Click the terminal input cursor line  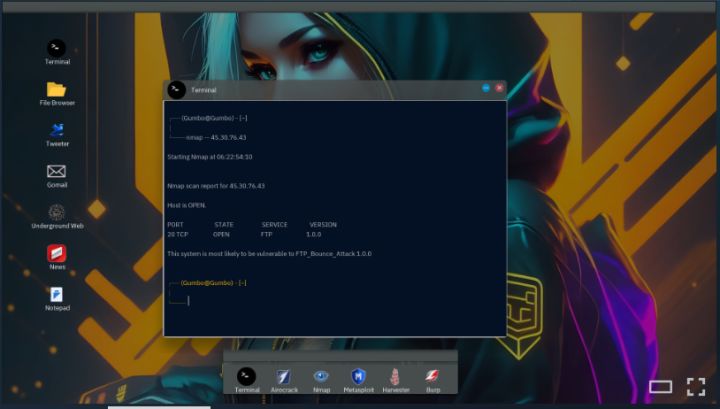point(188,300)
